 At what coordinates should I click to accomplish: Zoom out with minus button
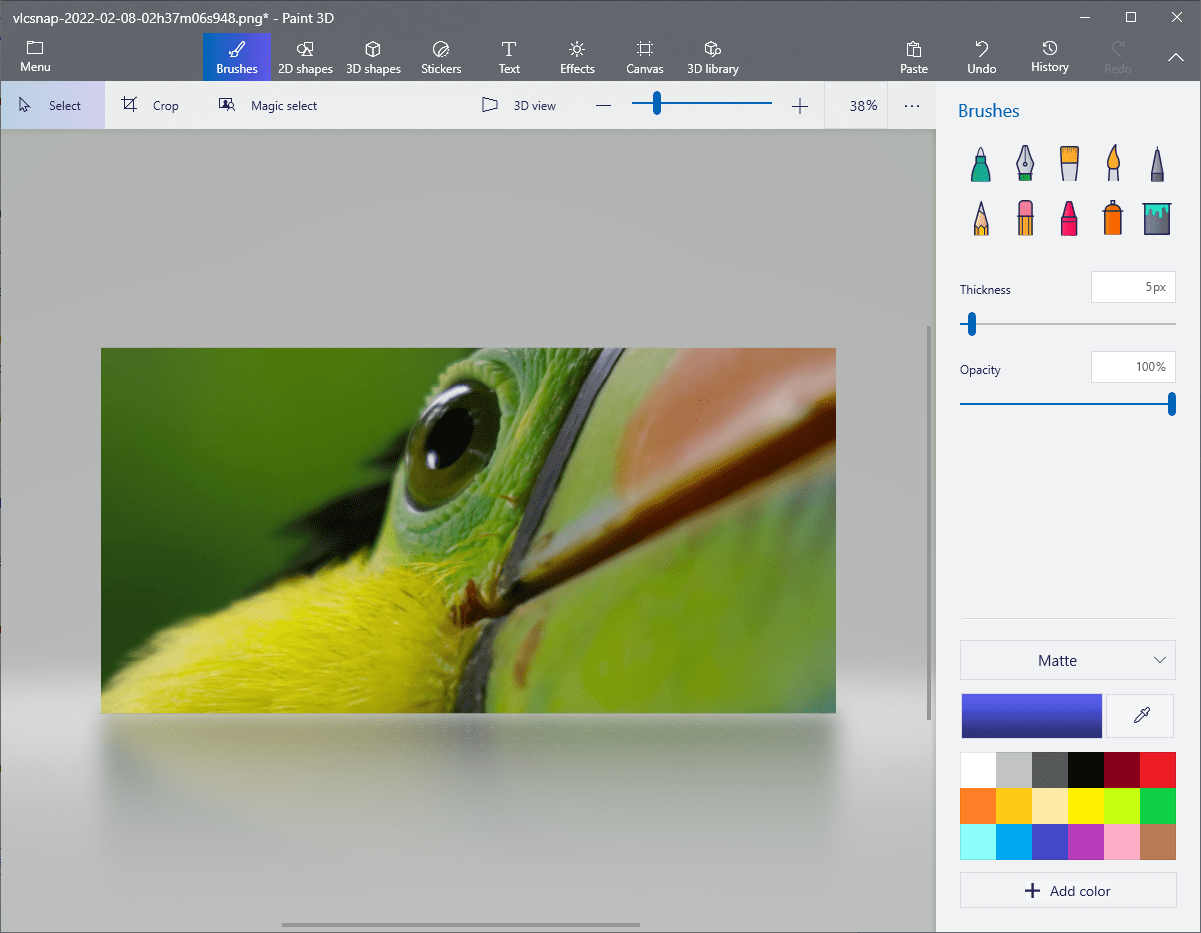[603, 105]
